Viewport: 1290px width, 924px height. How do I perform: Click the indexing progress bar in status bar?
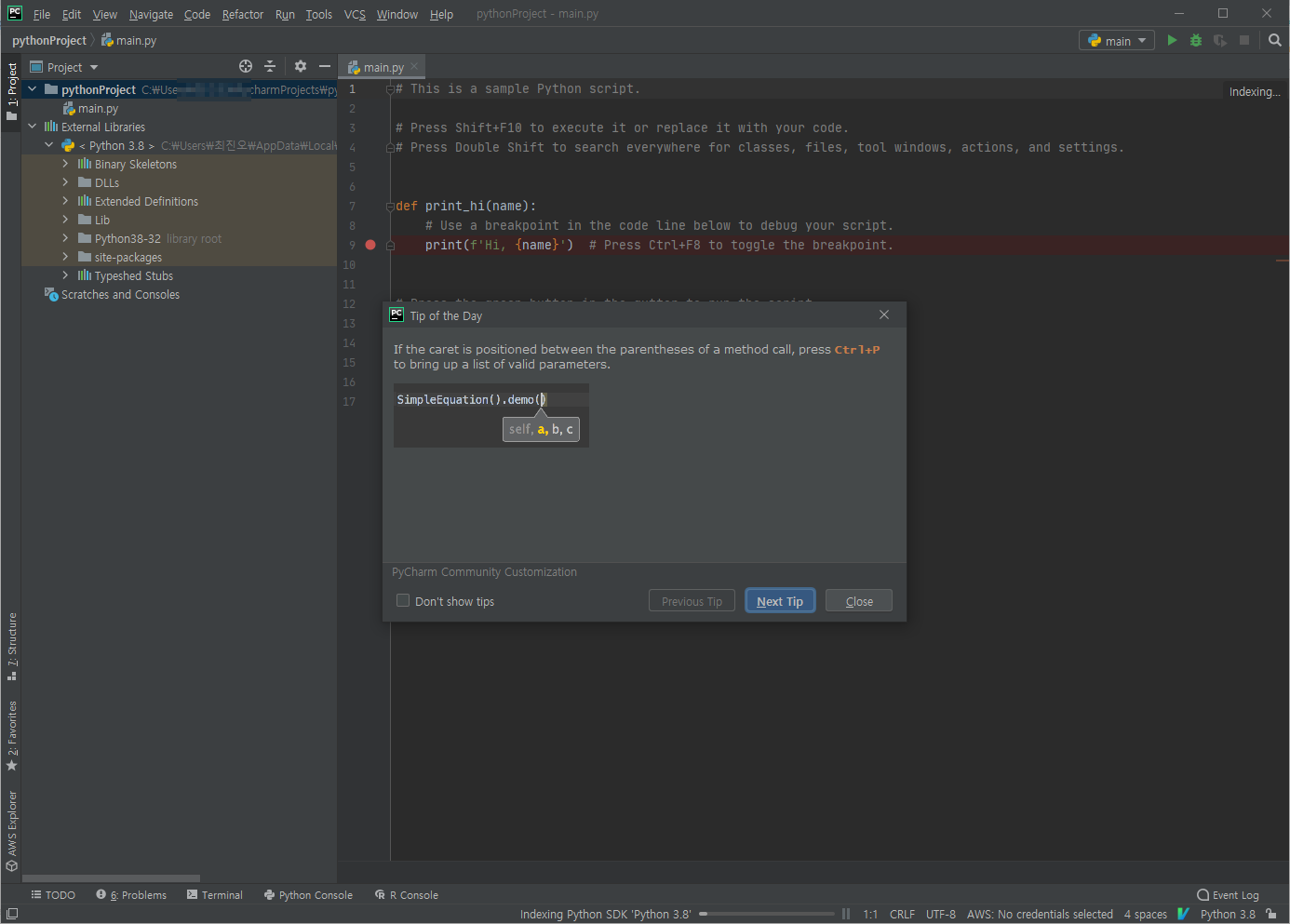[x=767, y=914]
